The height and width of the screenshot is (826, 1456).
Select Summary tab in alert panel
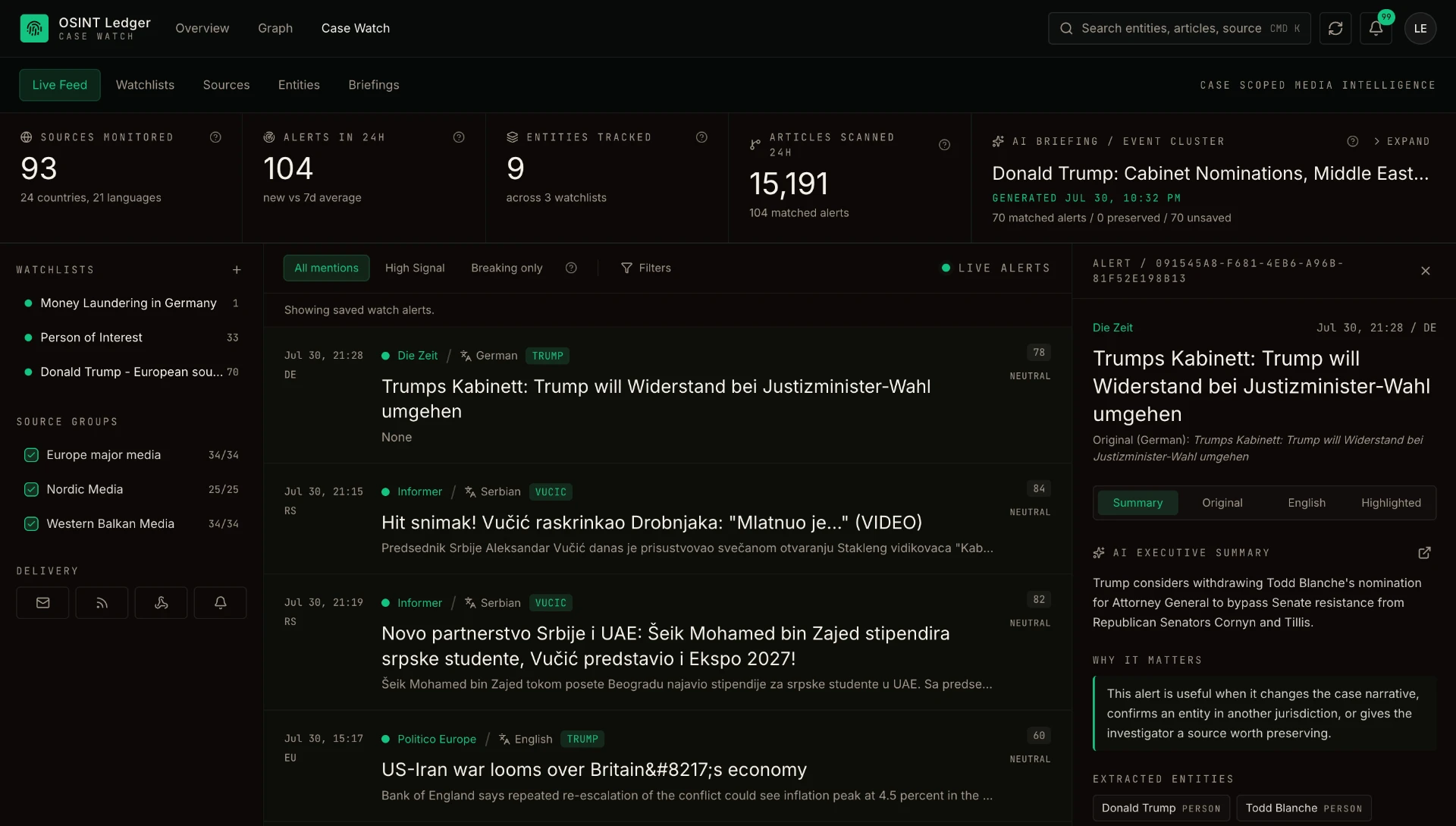pos(1137,503)
